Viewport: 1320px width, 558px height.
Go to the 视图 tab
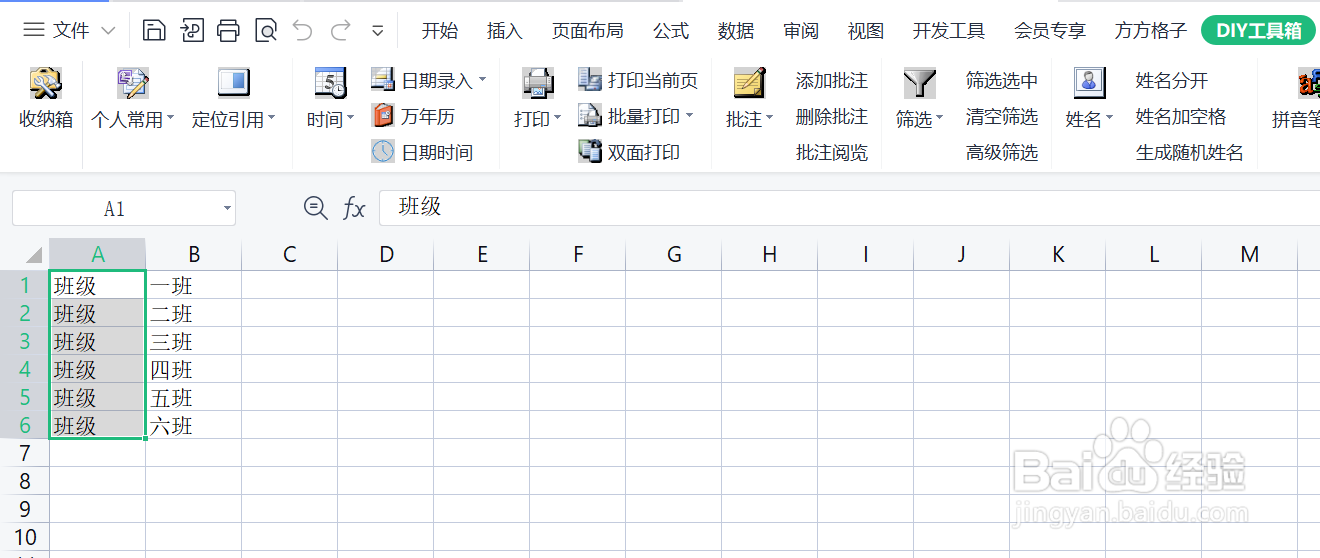click(x=866, y=31)
